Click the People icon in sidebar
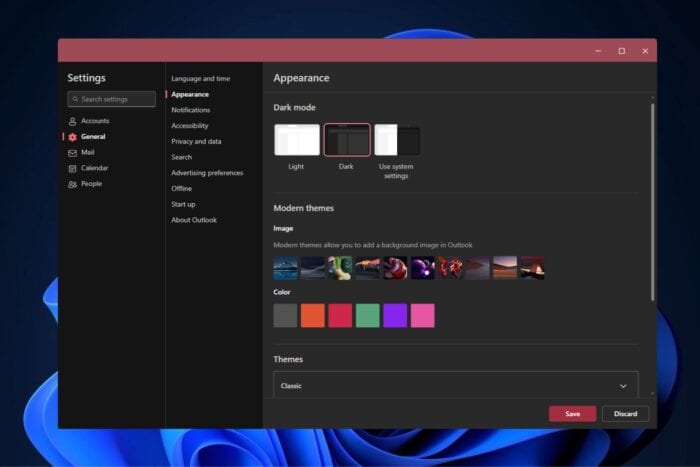This screenshot has width=700, height=467. (72, 184)
